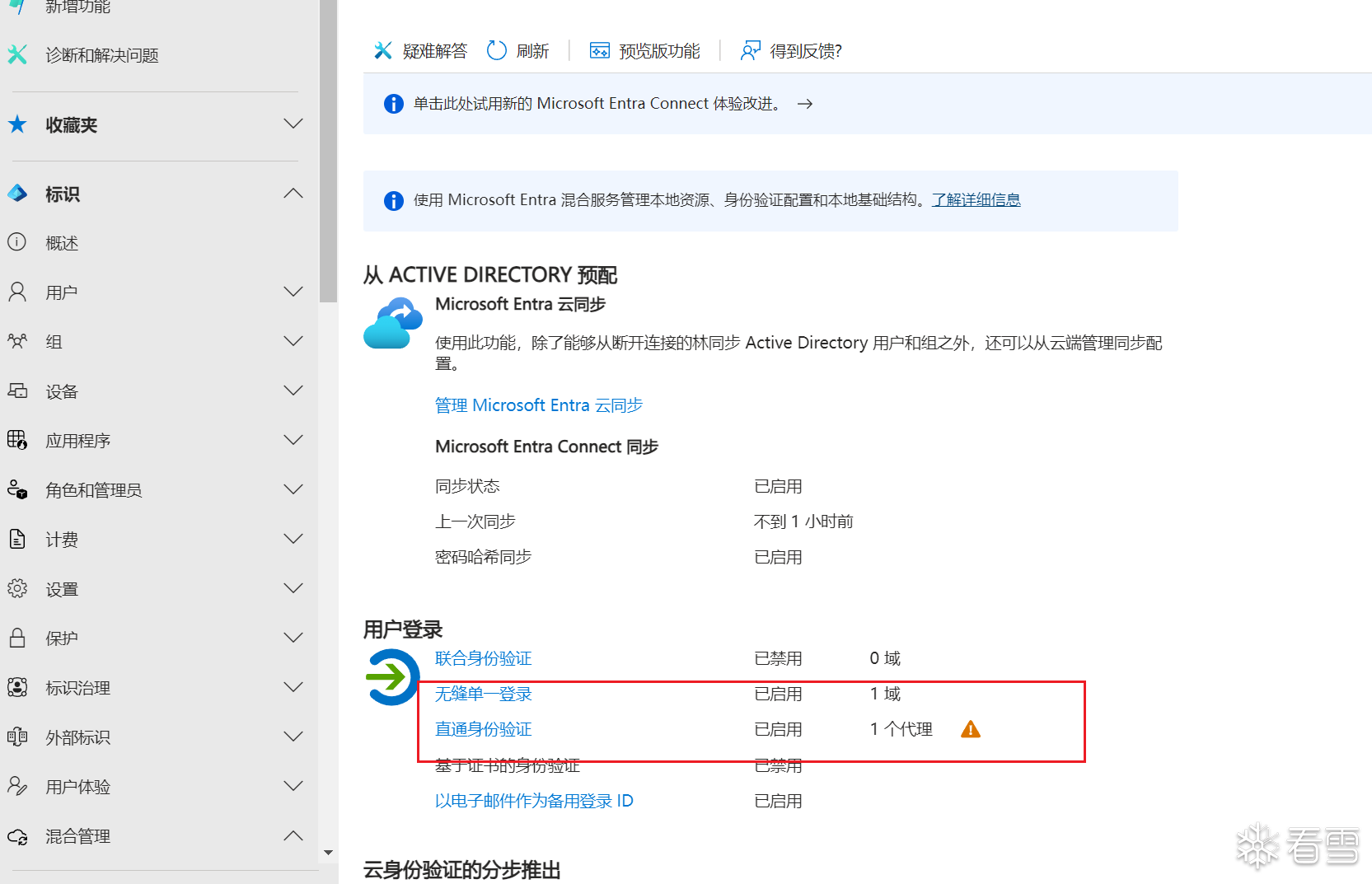Expand the 设置 menu chevron

[293, 588]
